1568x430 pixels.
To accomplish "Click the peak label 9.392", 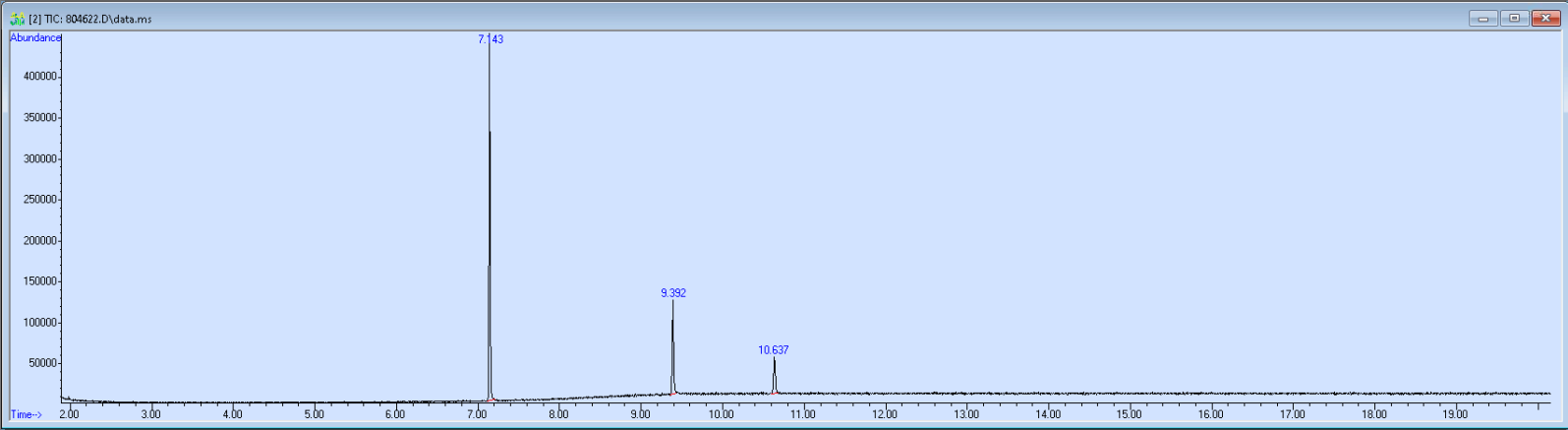I will [673, 293].
